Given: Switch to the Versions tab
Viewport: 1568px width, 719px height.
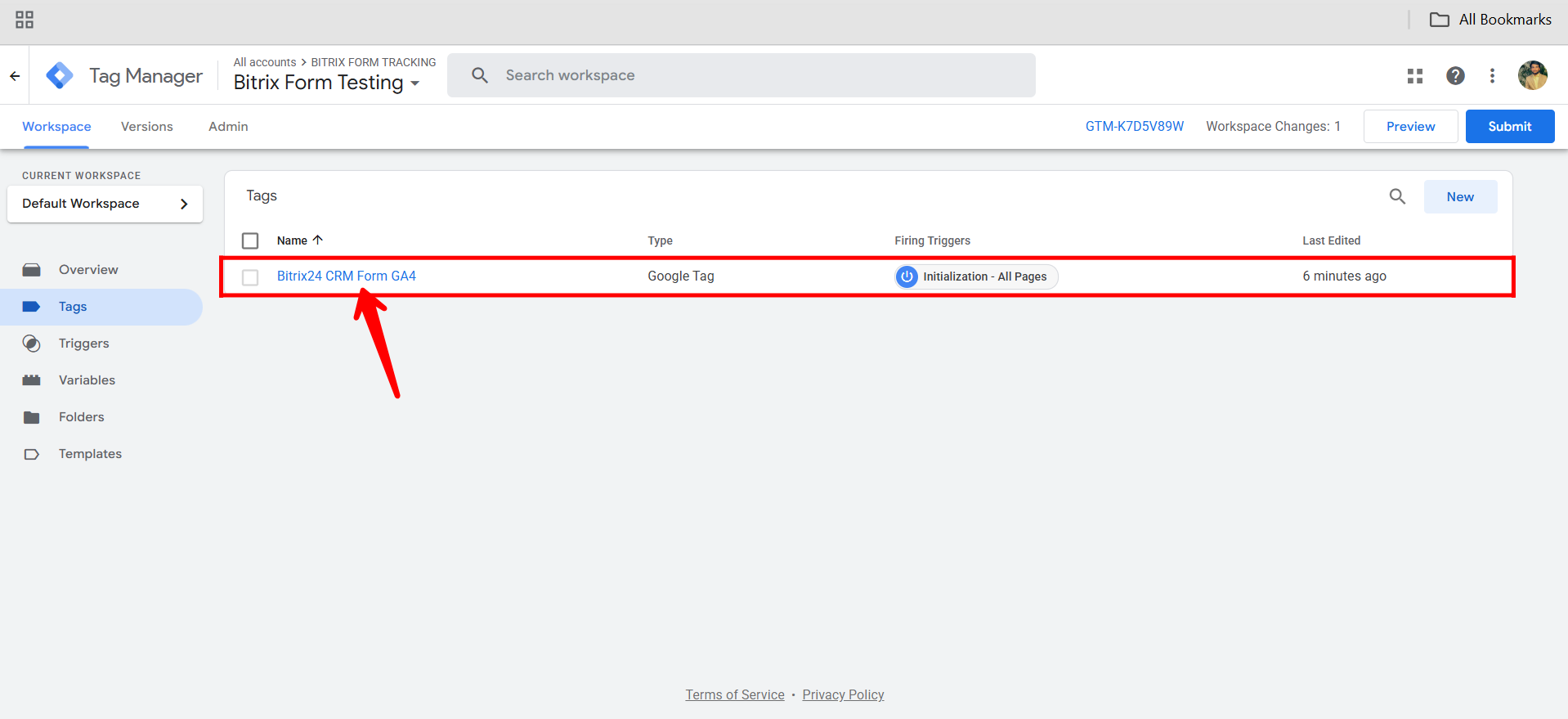Looking at the screenshot, I should [147, 127].
